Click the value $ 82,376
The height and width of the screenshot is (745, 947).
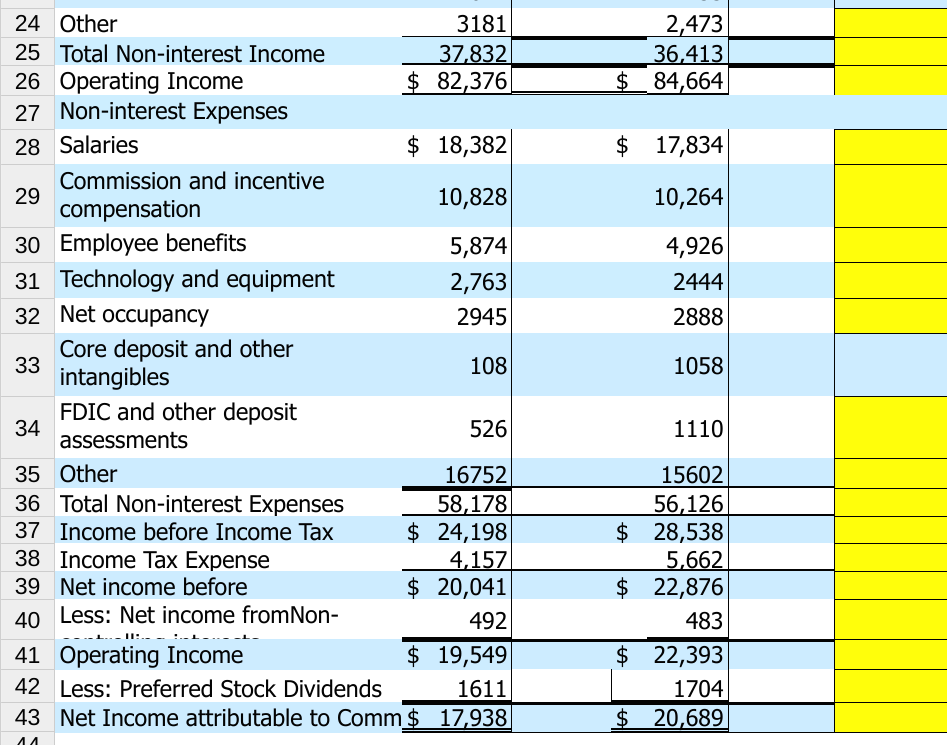(x=457, y=81)
